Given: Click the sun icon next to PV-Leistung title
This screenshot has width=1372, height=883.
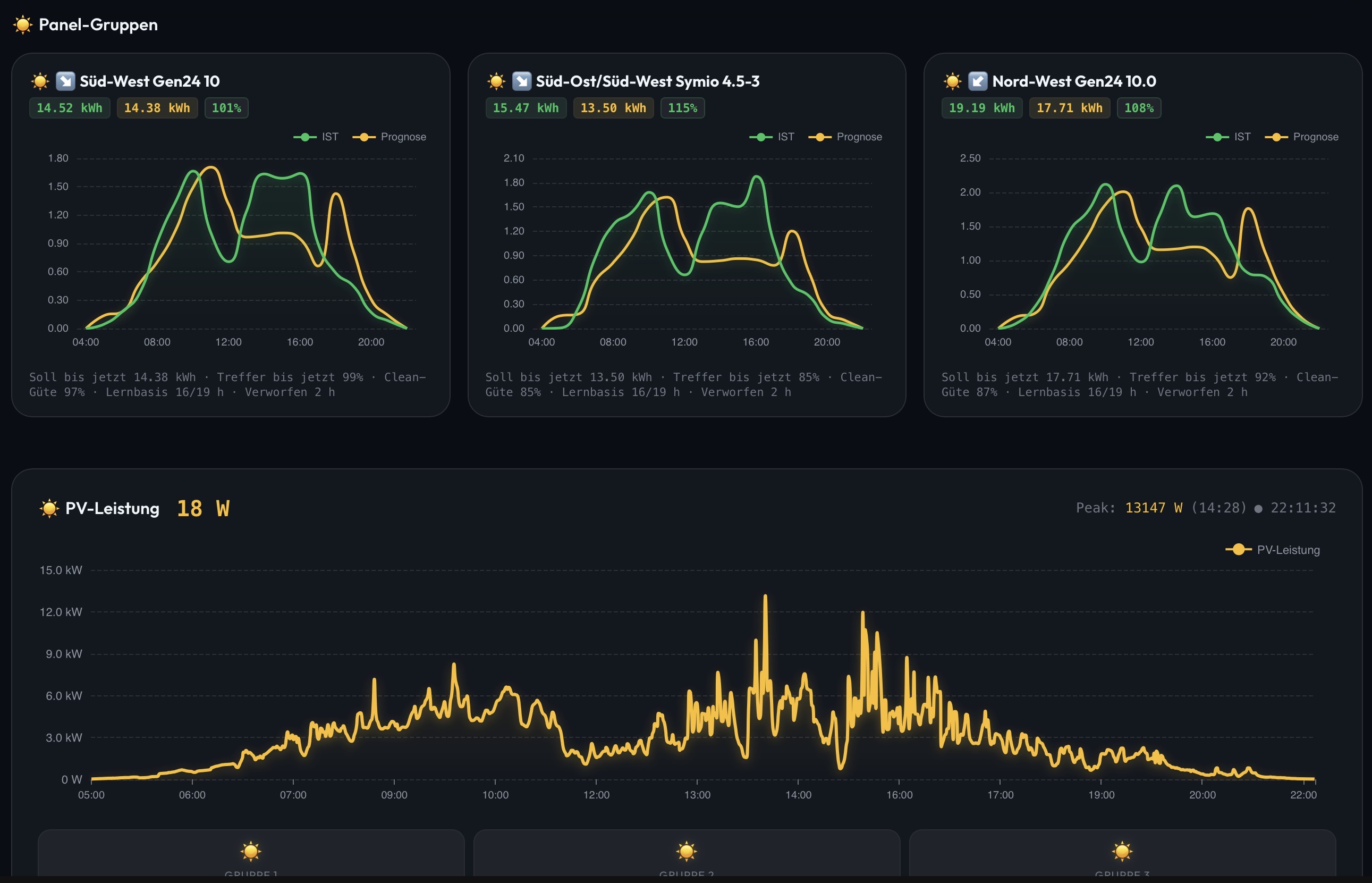Looking at the screenshot, I should tap(49, 508).
